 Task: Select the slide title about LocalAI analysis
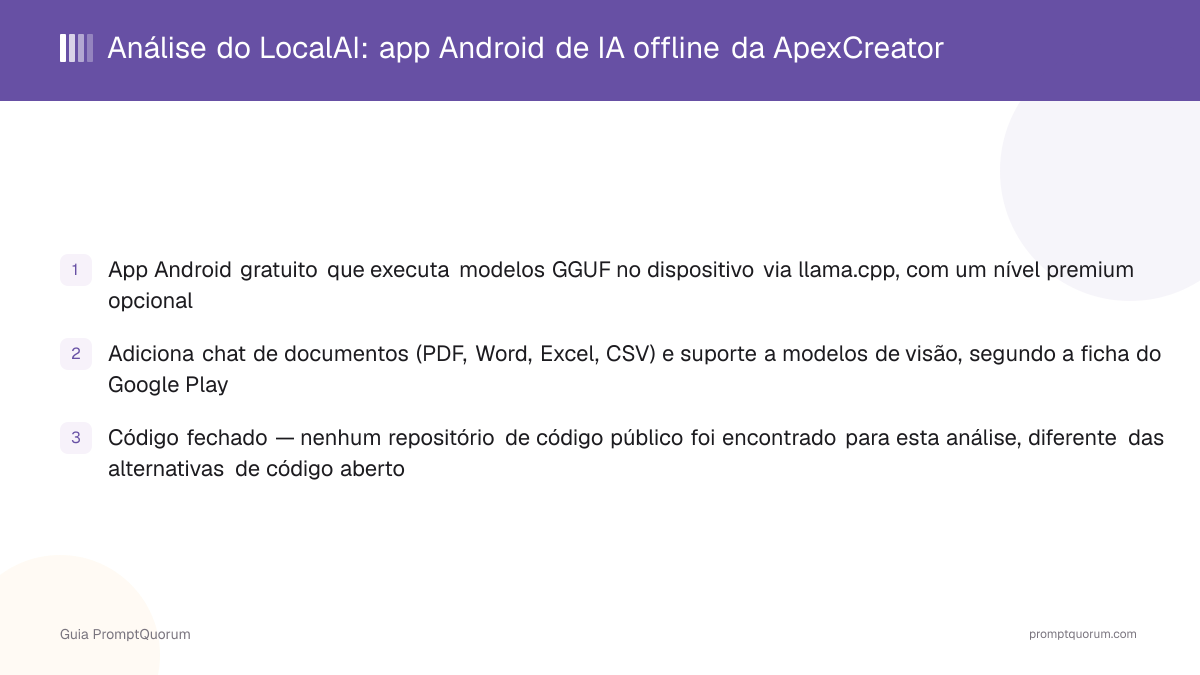[x=525, y=48]
